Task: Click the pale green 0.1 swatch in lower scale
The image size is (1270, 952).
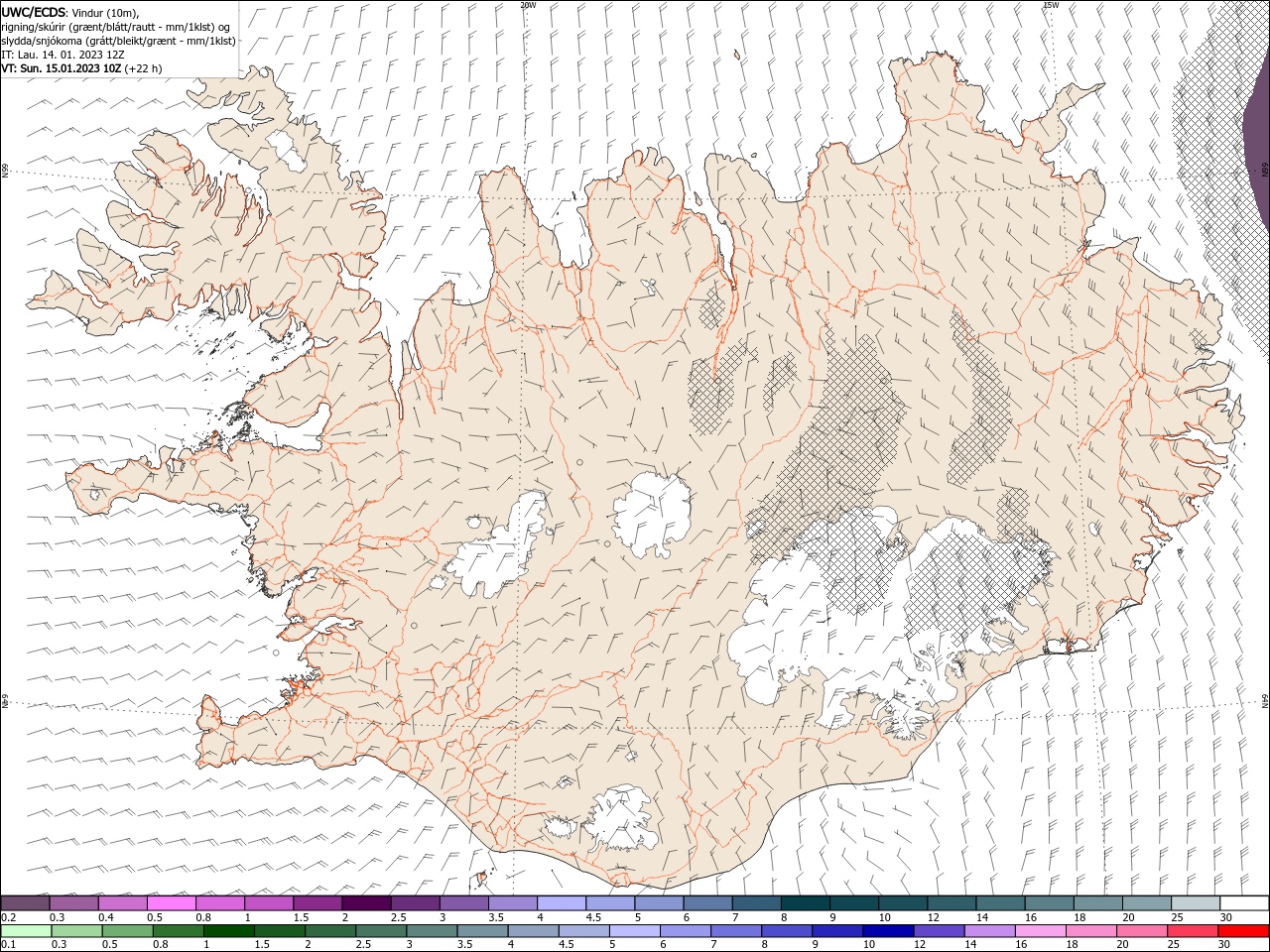Action: (26, 931)
